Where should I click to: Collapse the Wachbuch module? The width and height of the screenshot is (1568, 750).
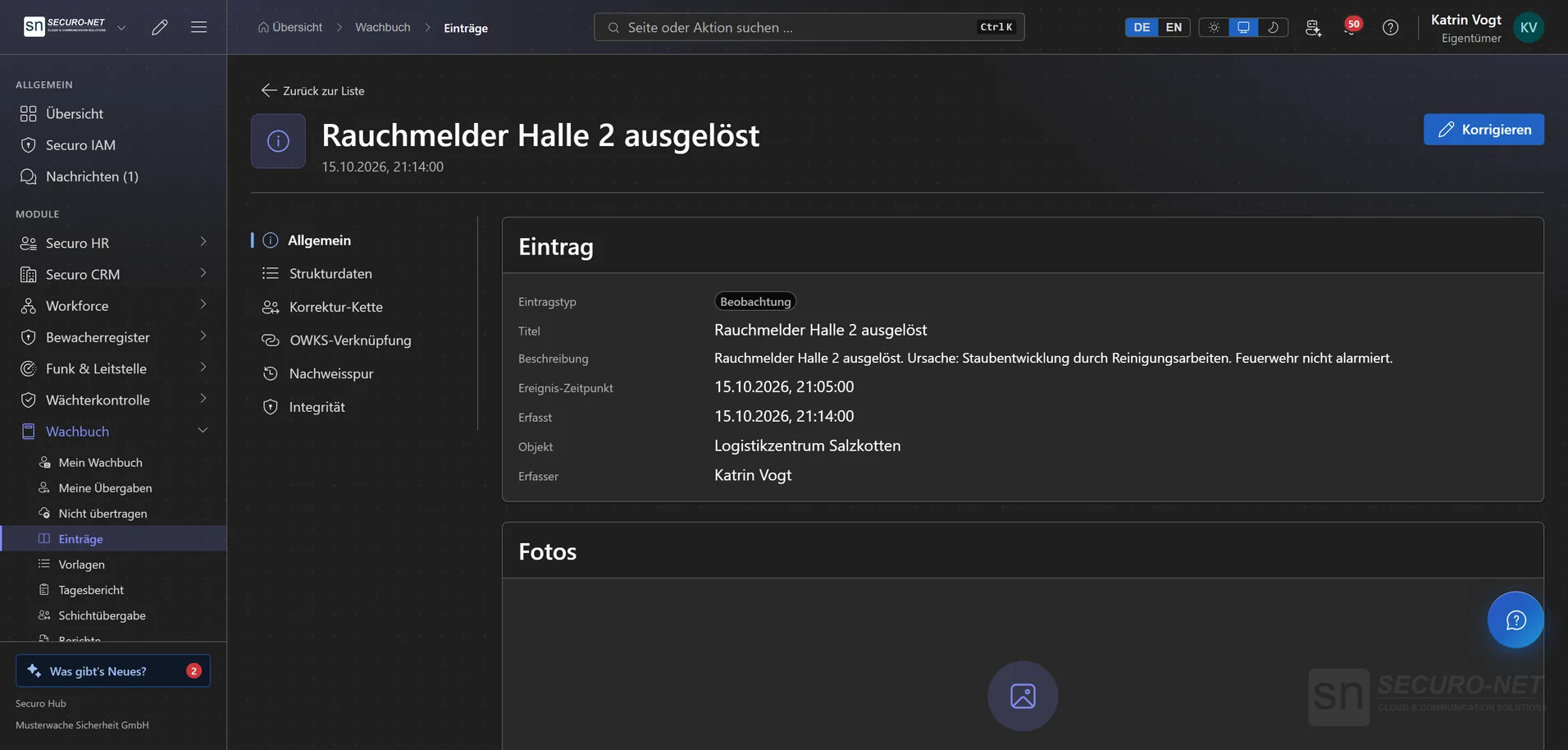pyautogui.click(x=113, y=431)
